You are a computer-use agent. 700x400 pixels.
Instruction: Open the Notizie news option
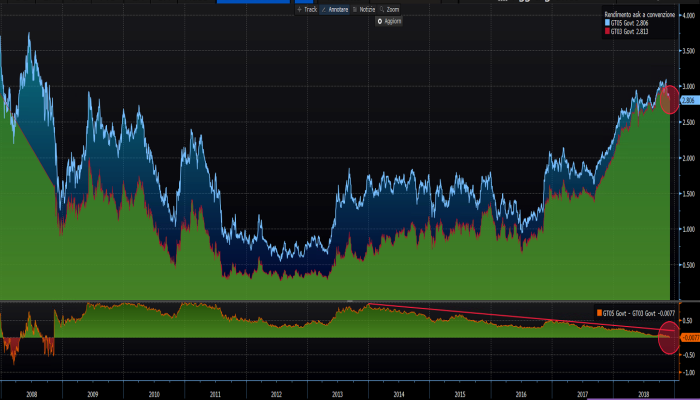coord(366,8)
